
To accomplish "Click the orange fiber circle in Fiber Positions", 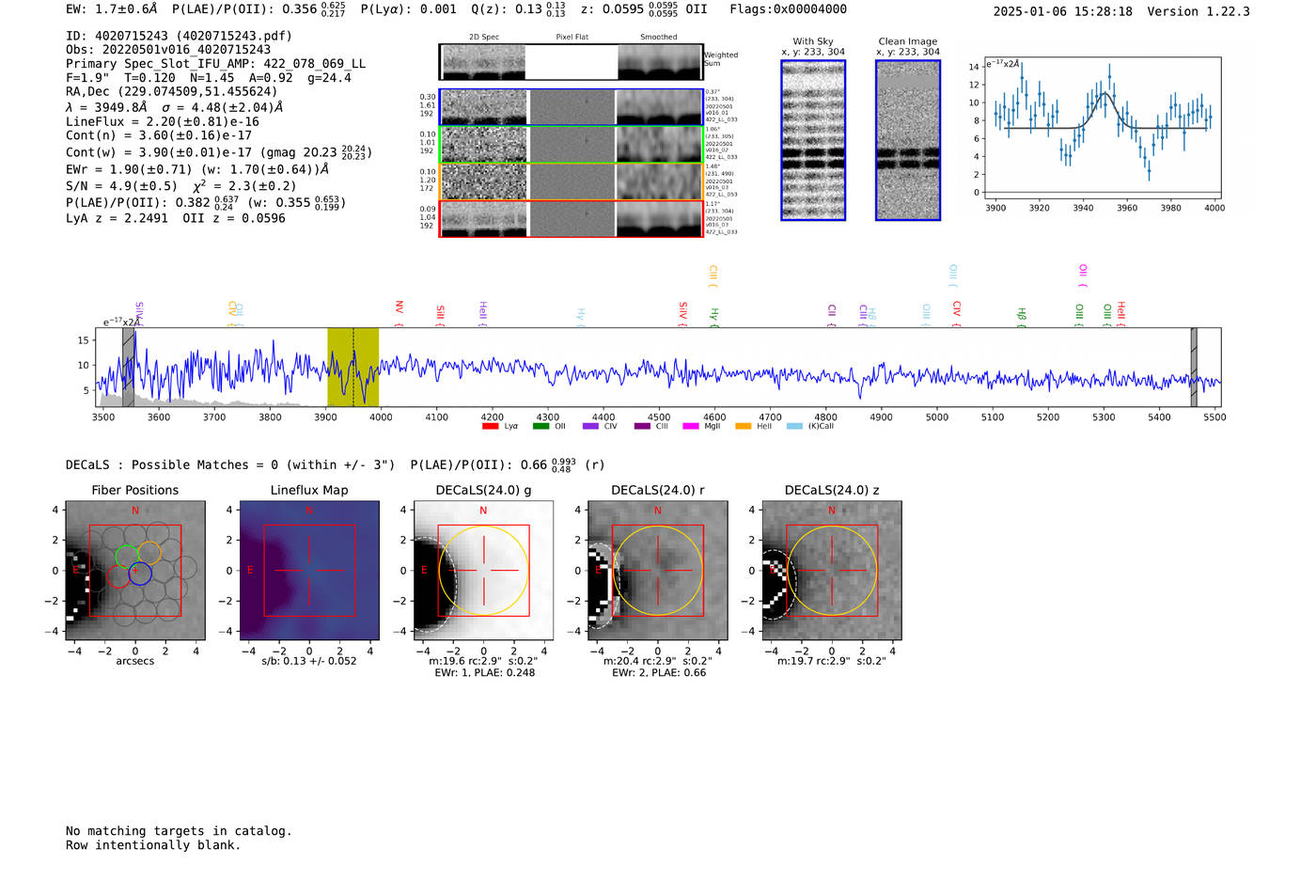I will pos(149,554).
